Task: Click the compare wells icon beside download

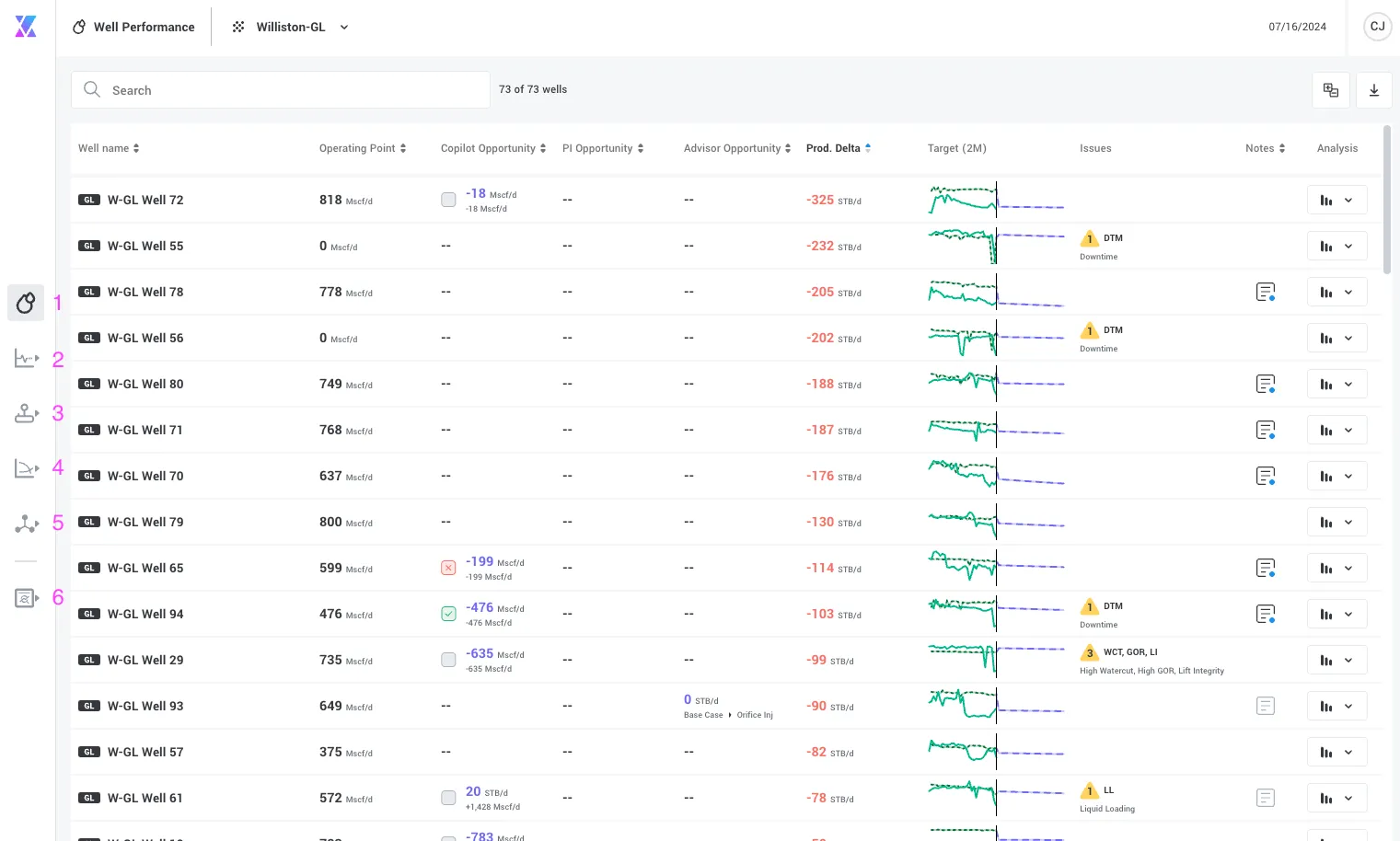Action: pos(1331,90)
